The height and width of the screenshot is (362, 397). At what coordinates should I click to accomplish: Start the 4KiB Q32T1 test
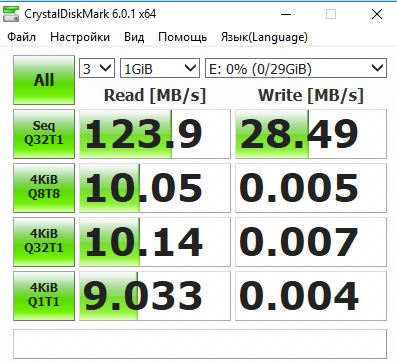click(x=44, y=242)
